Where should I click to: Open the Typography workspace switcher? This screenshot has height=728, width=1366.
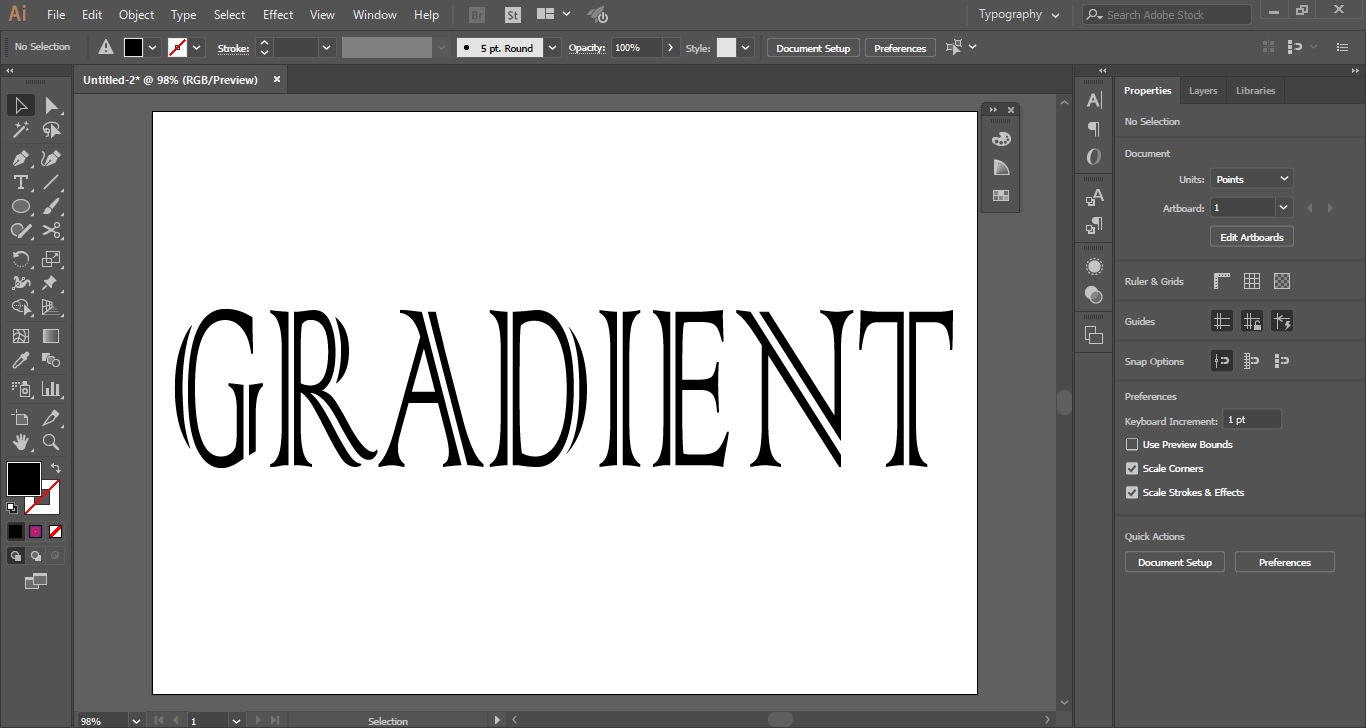1018,15
